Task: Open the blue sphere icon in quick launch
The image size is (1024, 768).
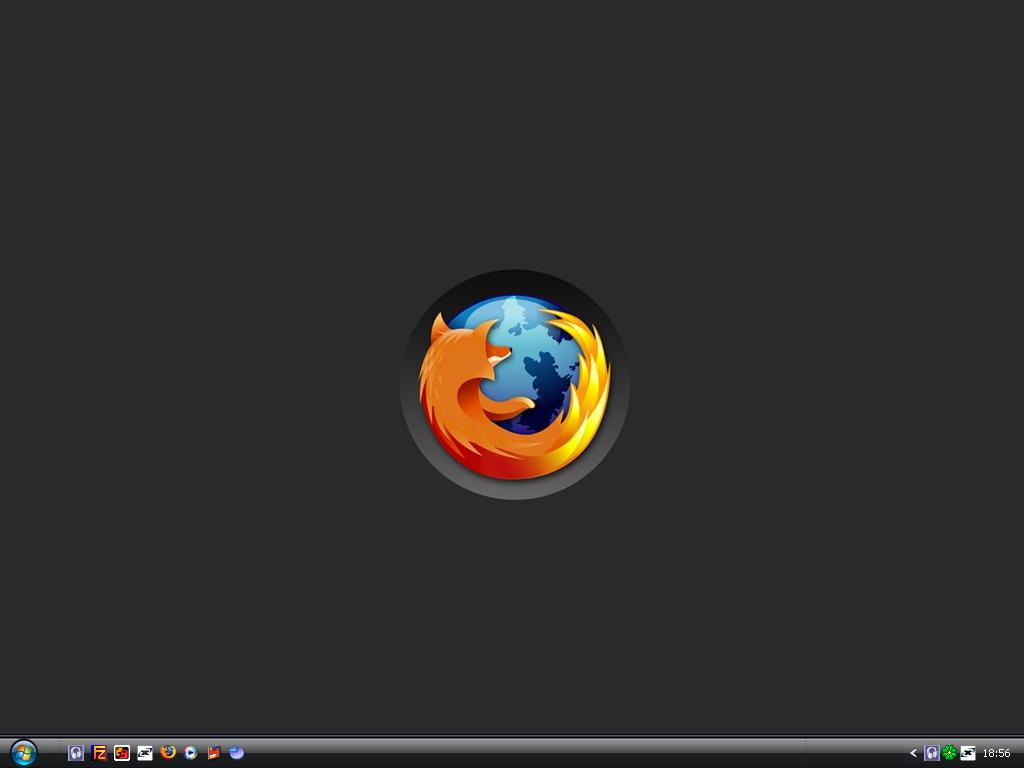Action: tap(236, 753)
